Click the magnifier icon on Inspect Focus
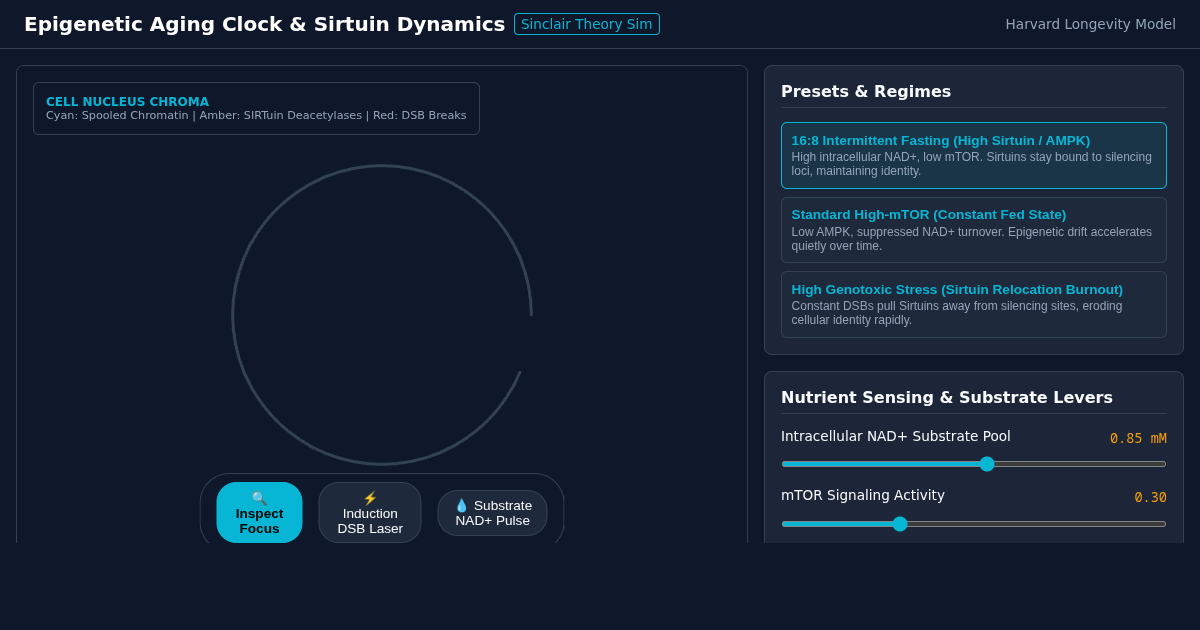This screenshot has height=630, width=1200. click(259, 498)
